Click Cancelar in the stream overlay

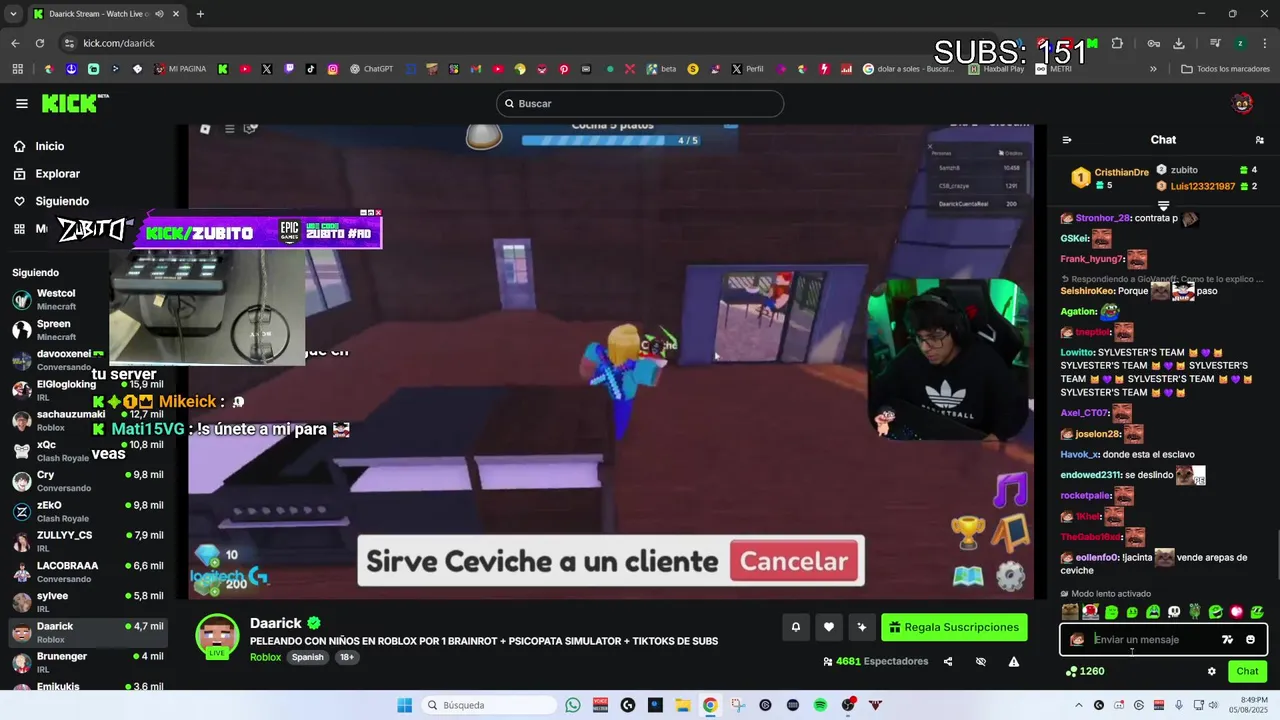(795, 561)
